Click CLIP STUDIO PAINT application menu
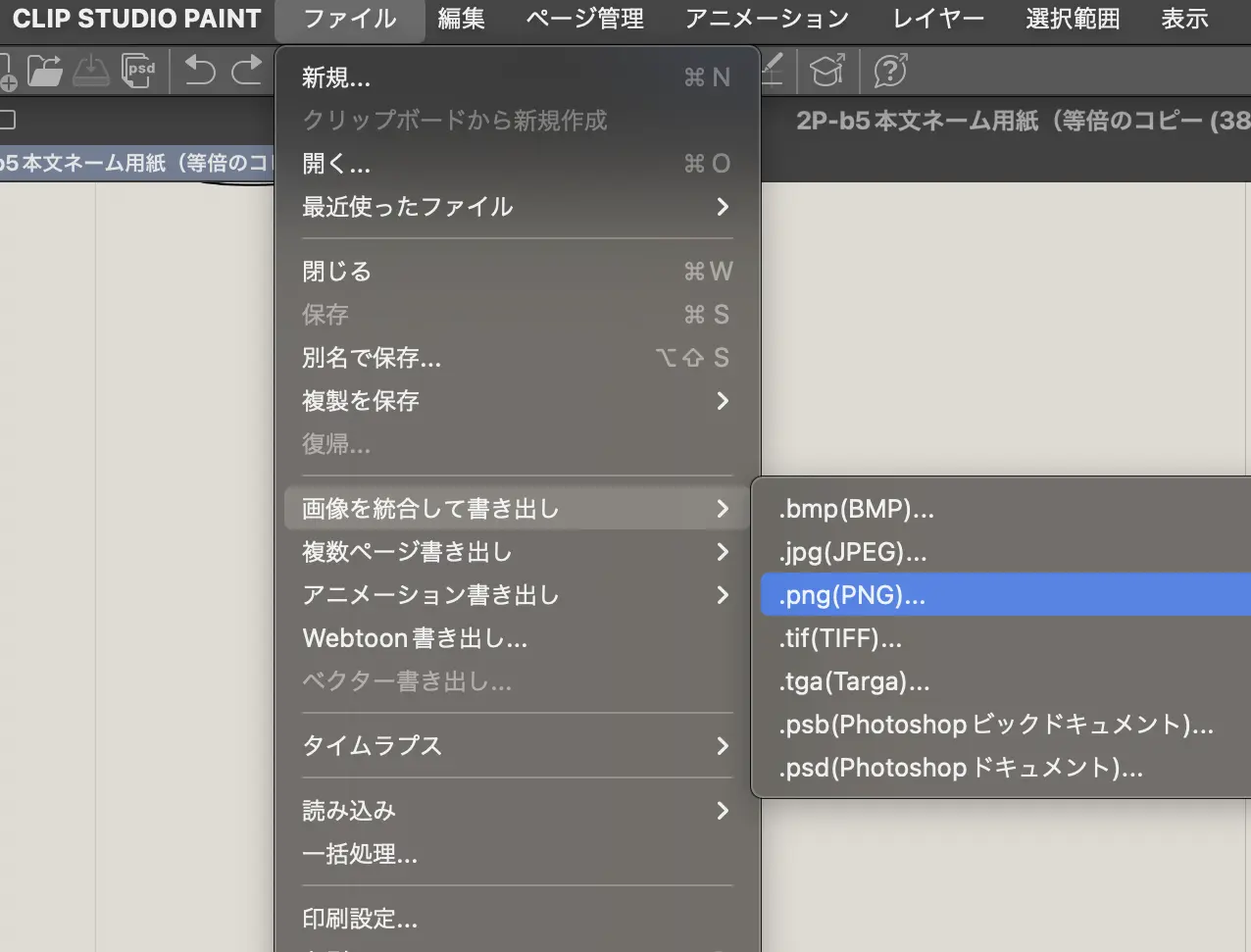Image resolution: width=1251 pixels, height=952 pixels. click(x=136, y=19)
